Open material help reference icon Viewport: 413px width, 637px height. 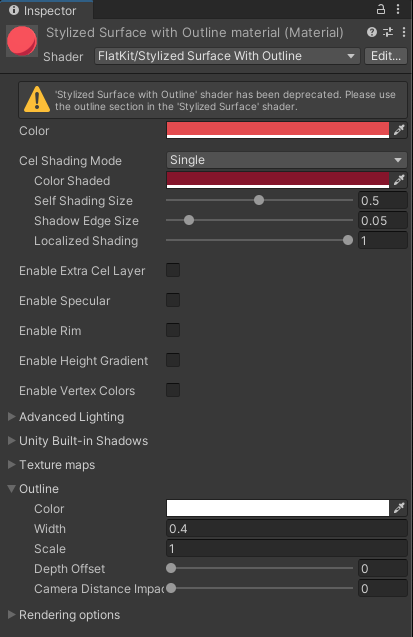(x=372, y=32)
